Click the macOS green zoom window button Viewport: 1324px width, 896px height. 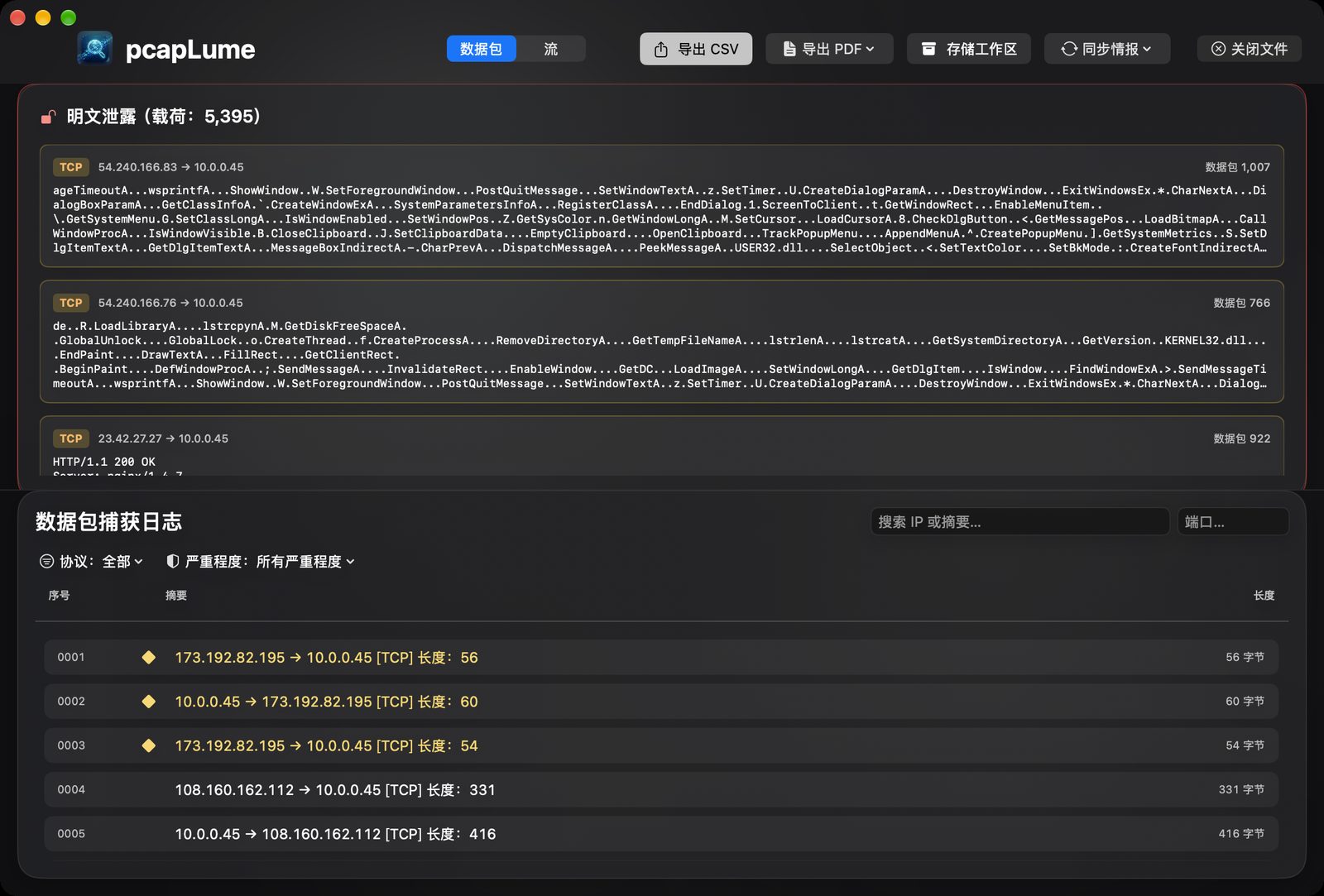pyautogui.click(x=69, y=17)
